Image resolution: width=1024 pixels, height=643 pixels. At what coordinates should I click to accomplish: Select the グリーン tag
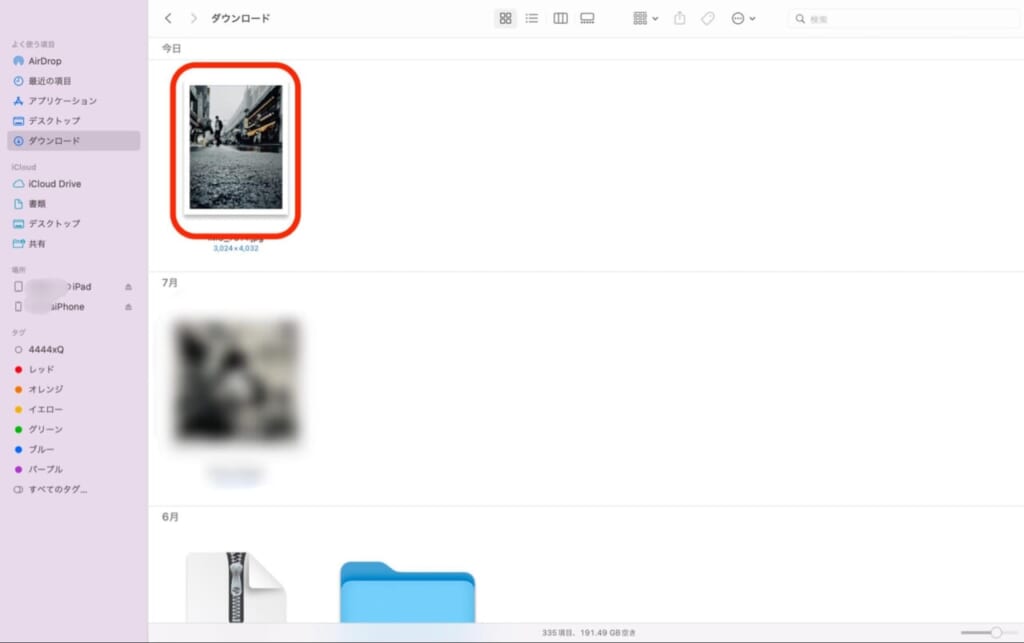click(x=73, y=429)
